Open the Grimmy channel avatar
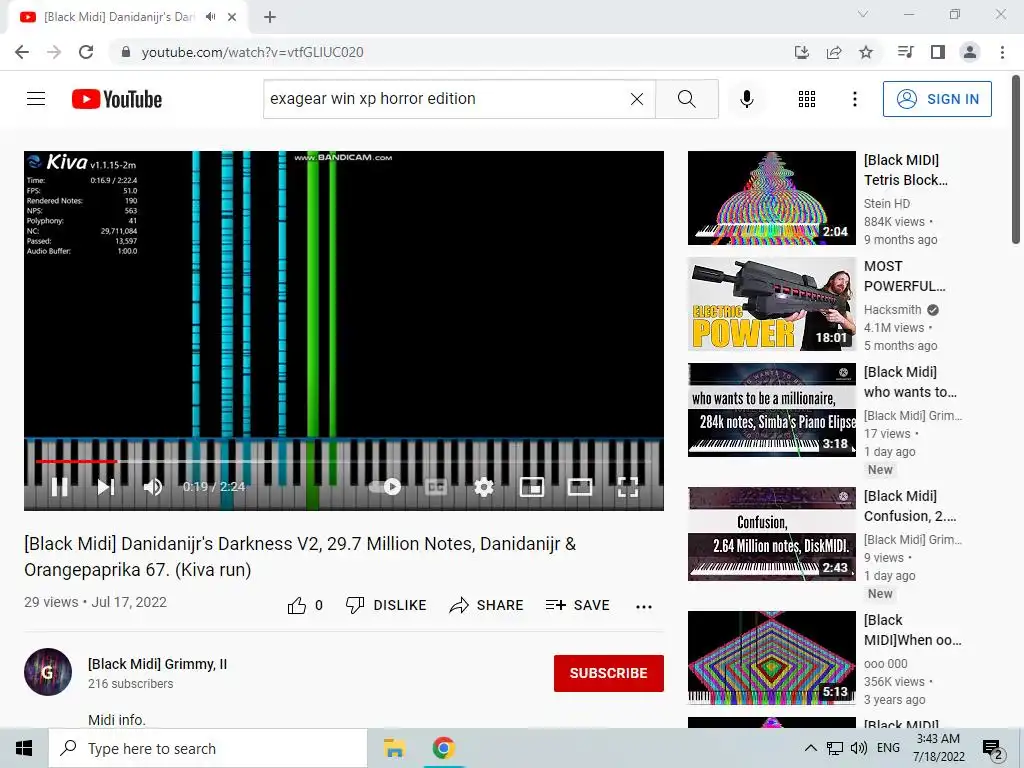The height and width of the screenshot is (768, 1024). pyautogui.click(x=48, y=672)
